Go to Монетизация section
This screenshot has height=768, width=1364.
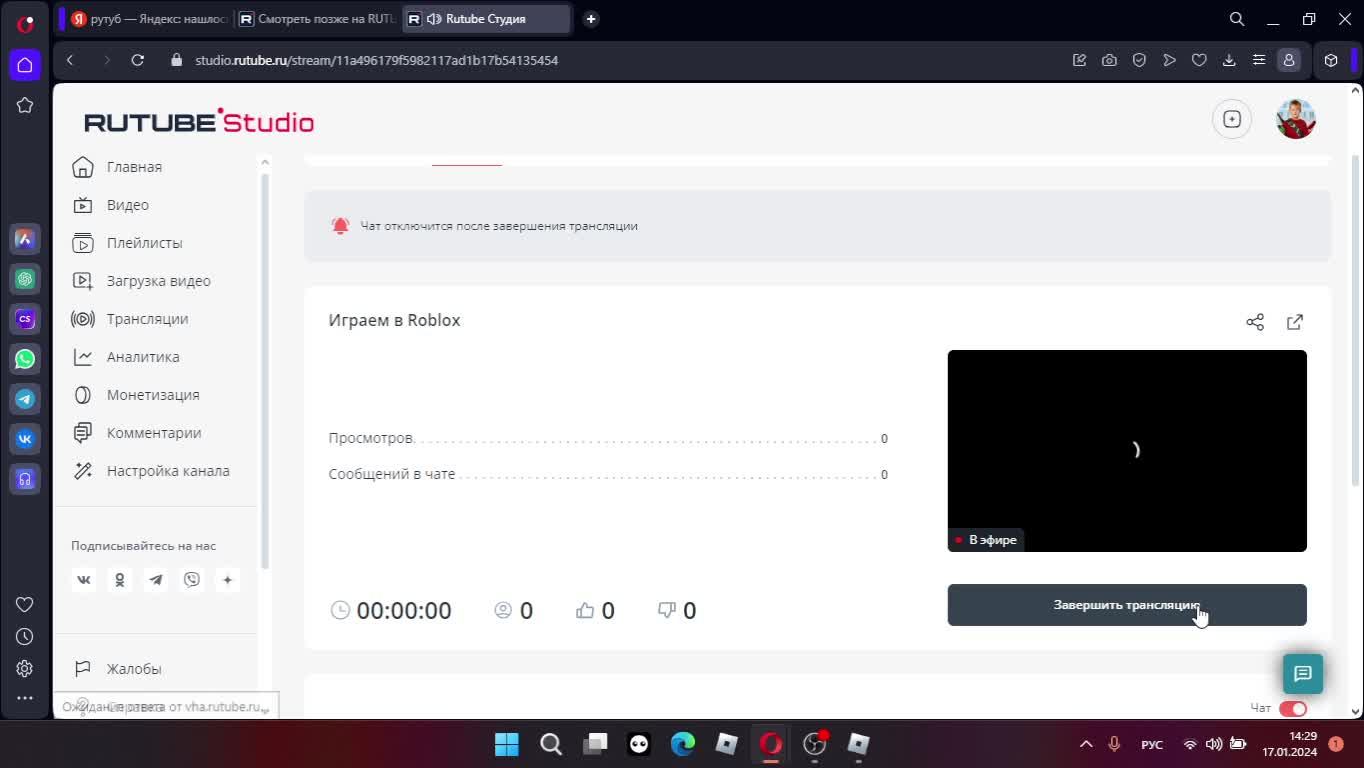pyautogui.click(x=153, y=395)
